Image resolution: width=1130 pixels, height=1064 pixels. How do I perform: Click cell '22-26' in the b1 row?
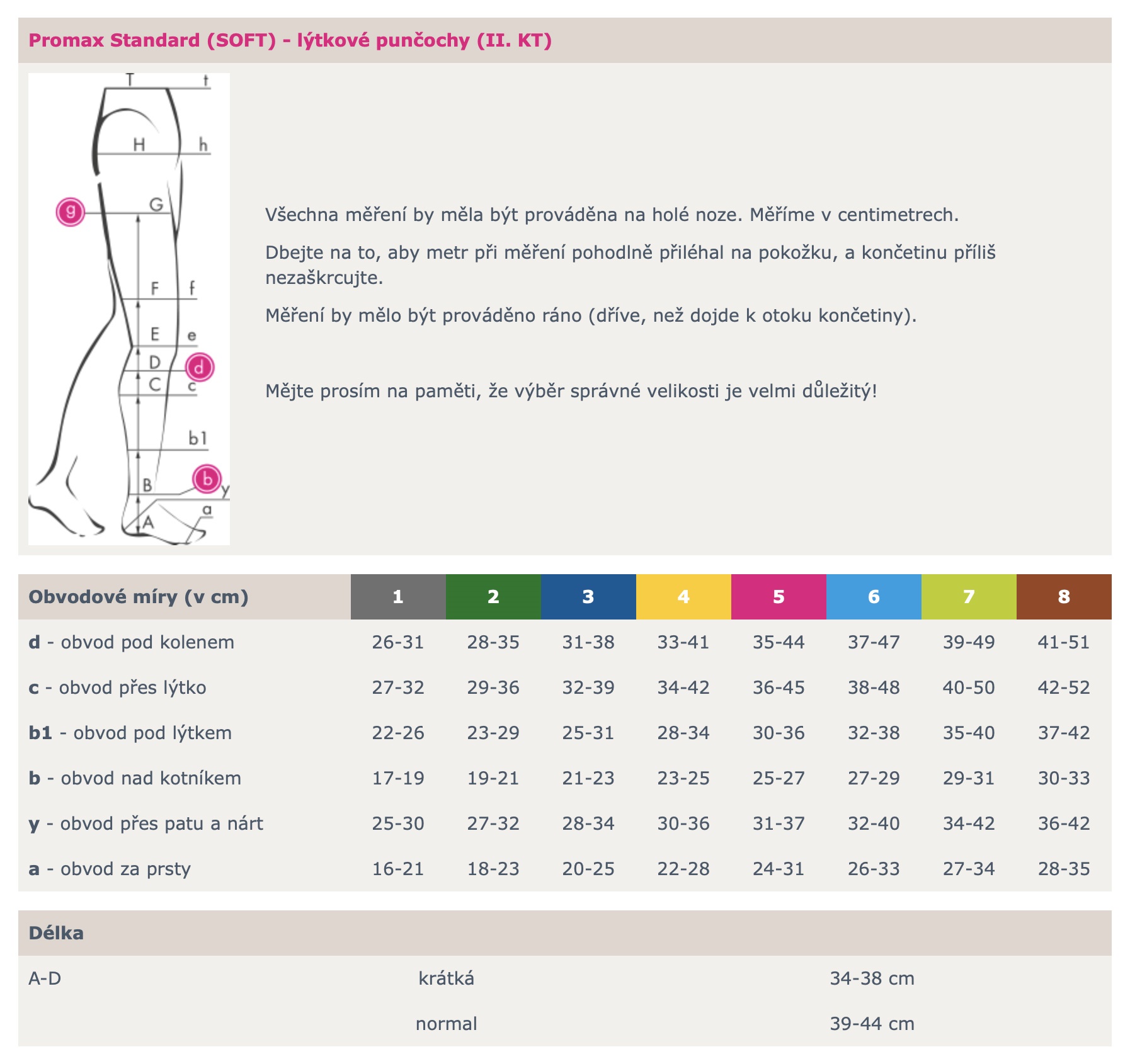coord(398,733)
